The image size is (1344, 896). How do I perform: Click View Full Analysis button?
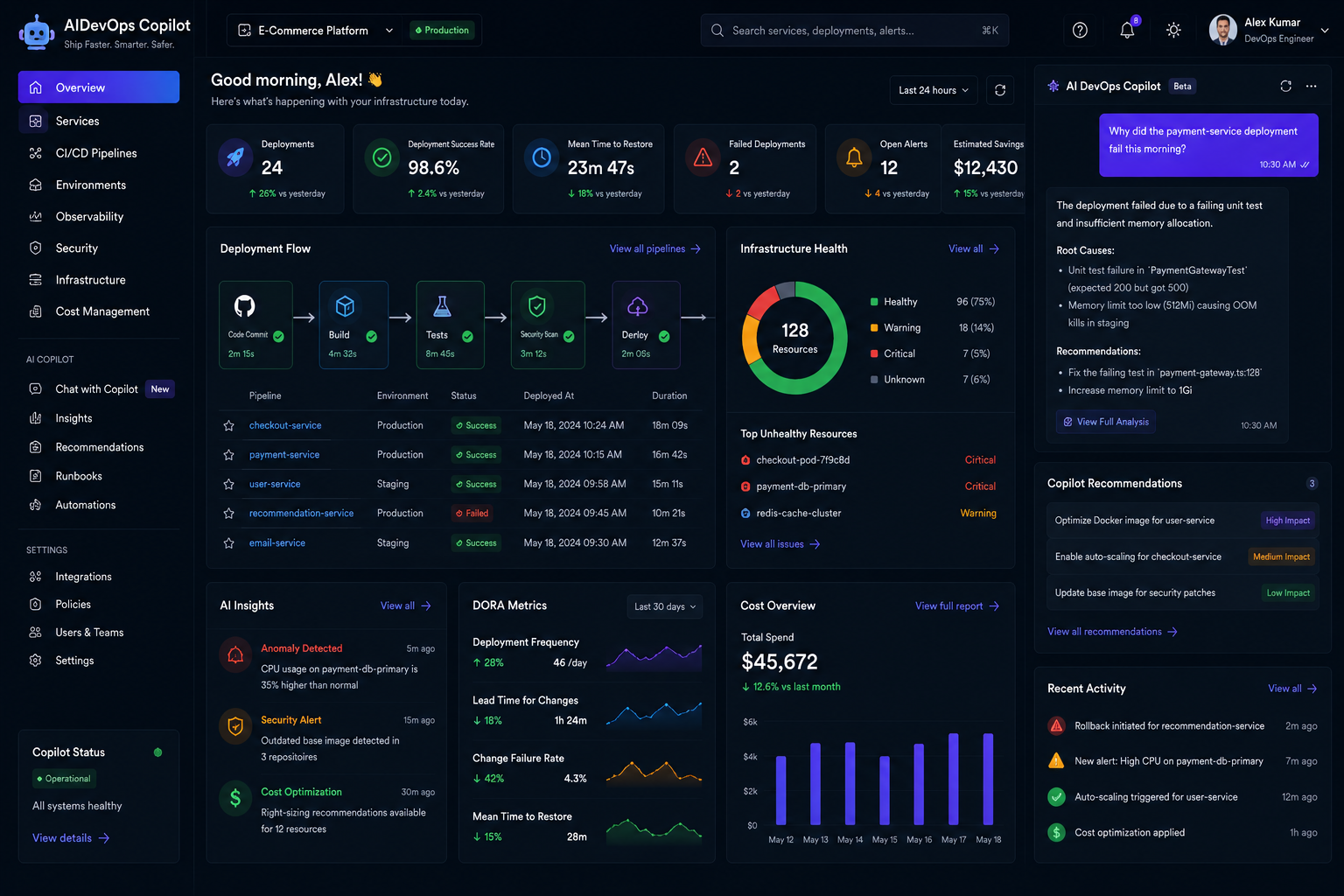pos(1106,422)
